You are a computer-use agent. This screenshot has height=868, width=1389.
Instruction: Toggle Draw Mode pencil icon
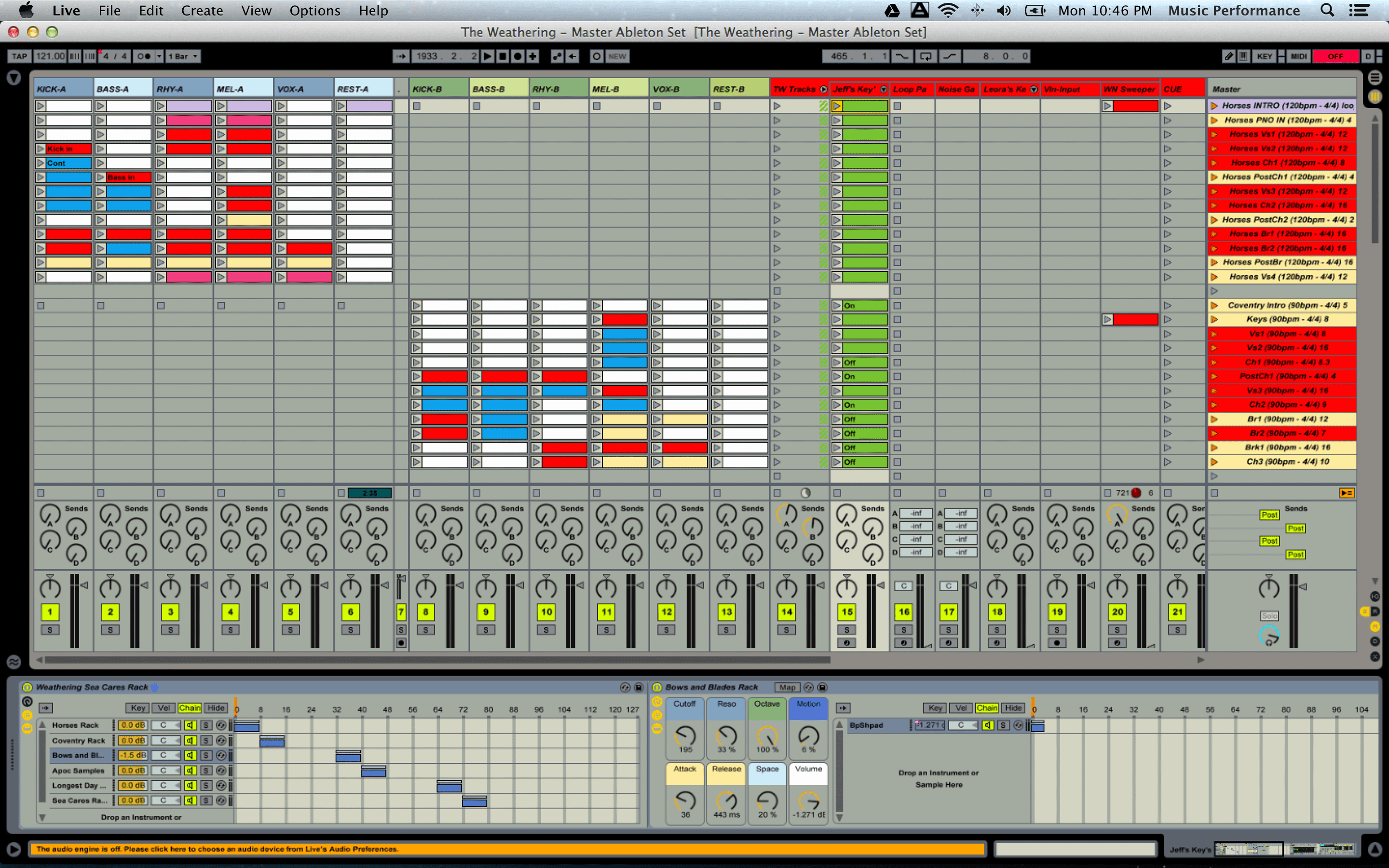click(1228, 56)
